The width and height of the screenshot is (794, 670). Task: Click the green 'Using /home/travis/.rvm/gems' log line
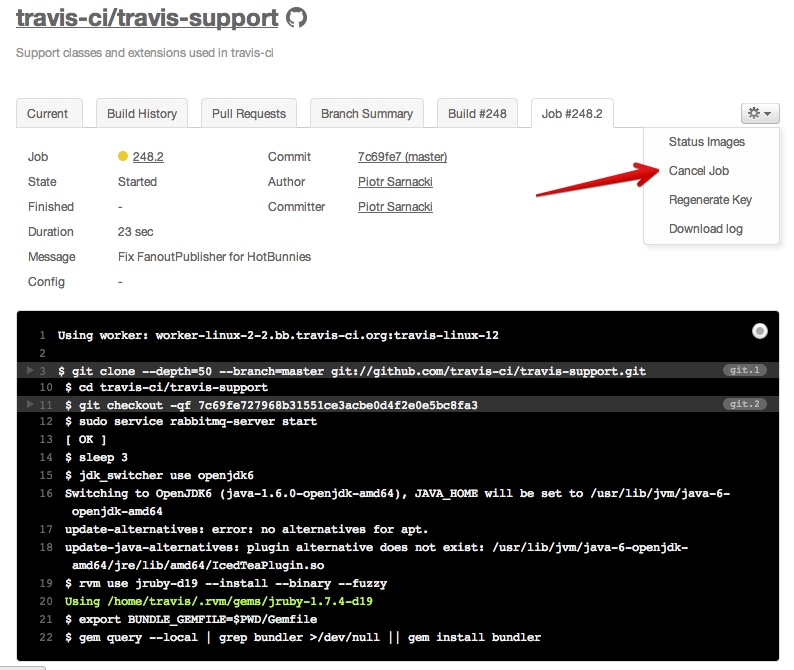(x=218, y=601)
